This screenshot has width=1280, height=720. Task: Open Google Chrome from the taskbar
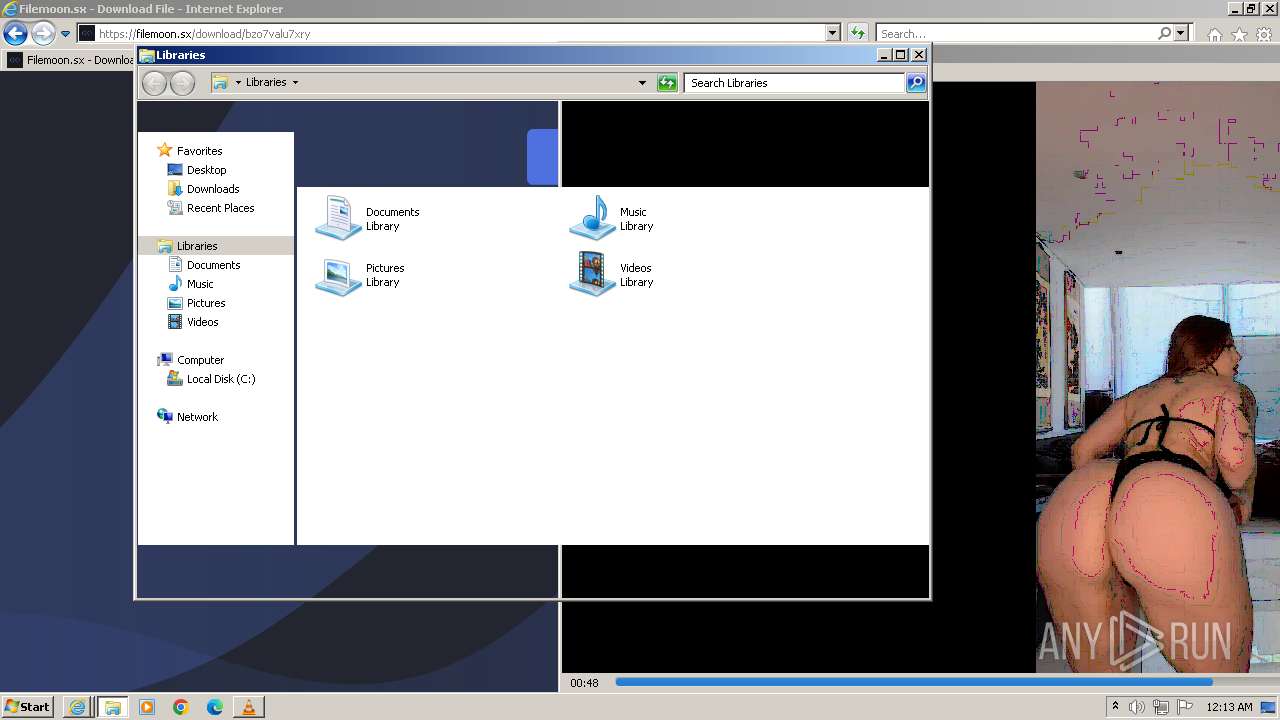coord(181,707)
